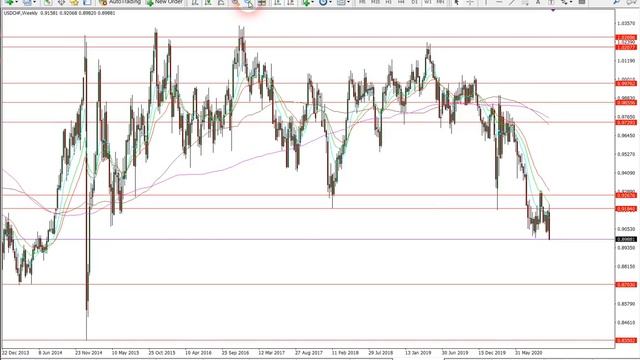Select the Vertical Line drawing tool
The width and height of the screenshot is (640, 360).
click(486, 2)
